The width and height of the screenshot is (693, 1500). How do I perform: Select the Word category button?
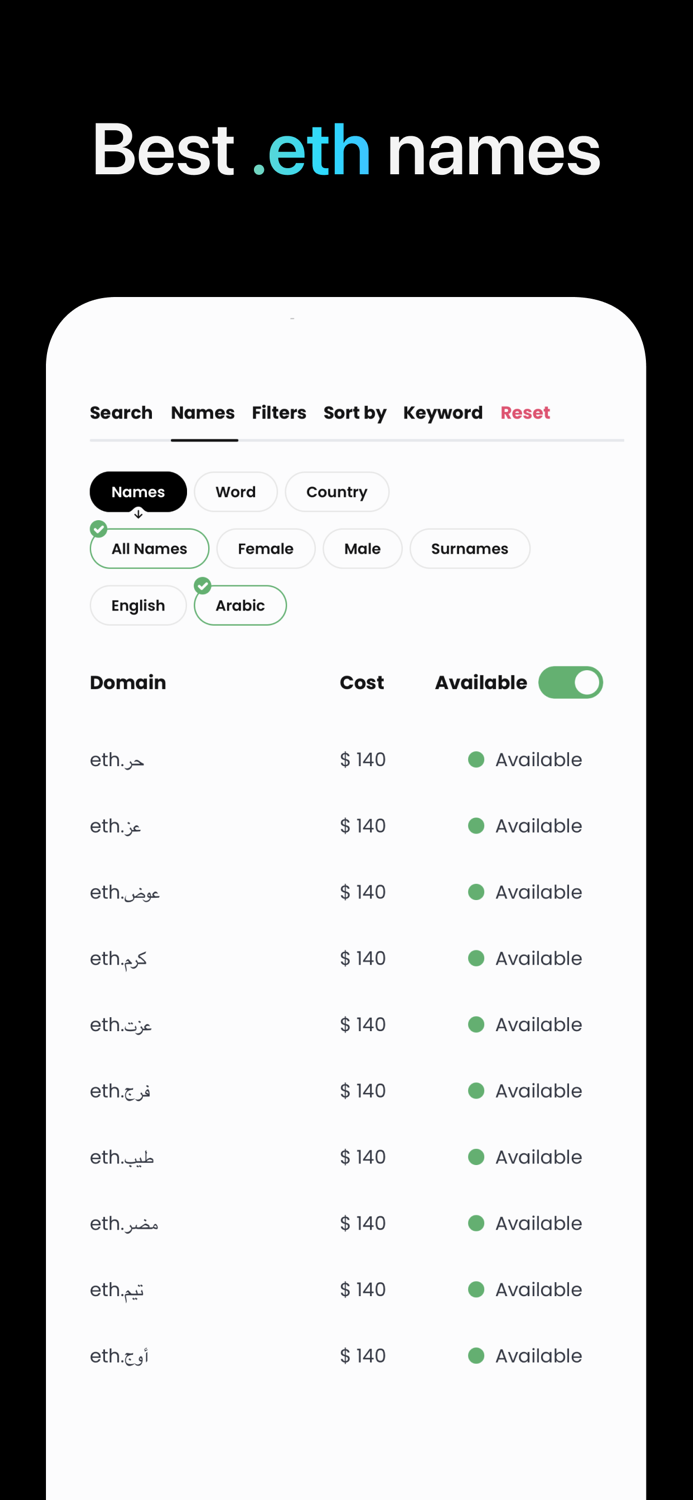click(x=236, y=491)
